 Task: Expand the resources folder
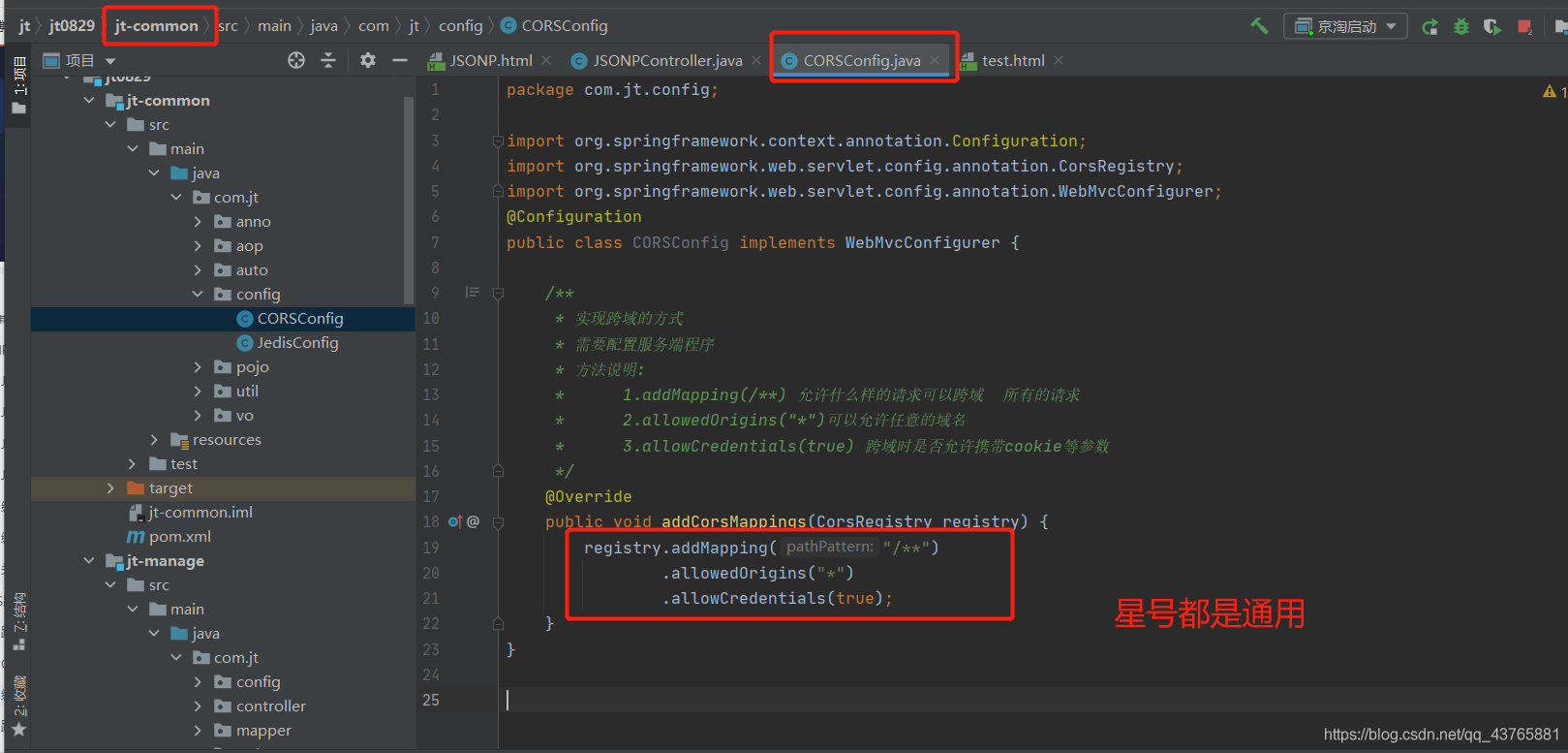pyautogui.click(x=154, y=439)
